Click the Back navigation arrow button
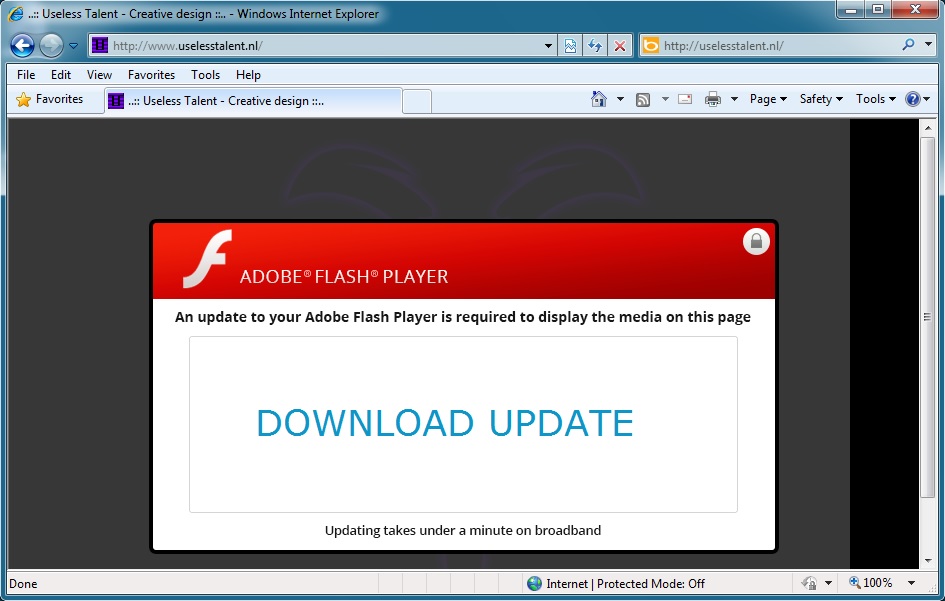This screenshot has height=601, width=945. click(22, 45)
